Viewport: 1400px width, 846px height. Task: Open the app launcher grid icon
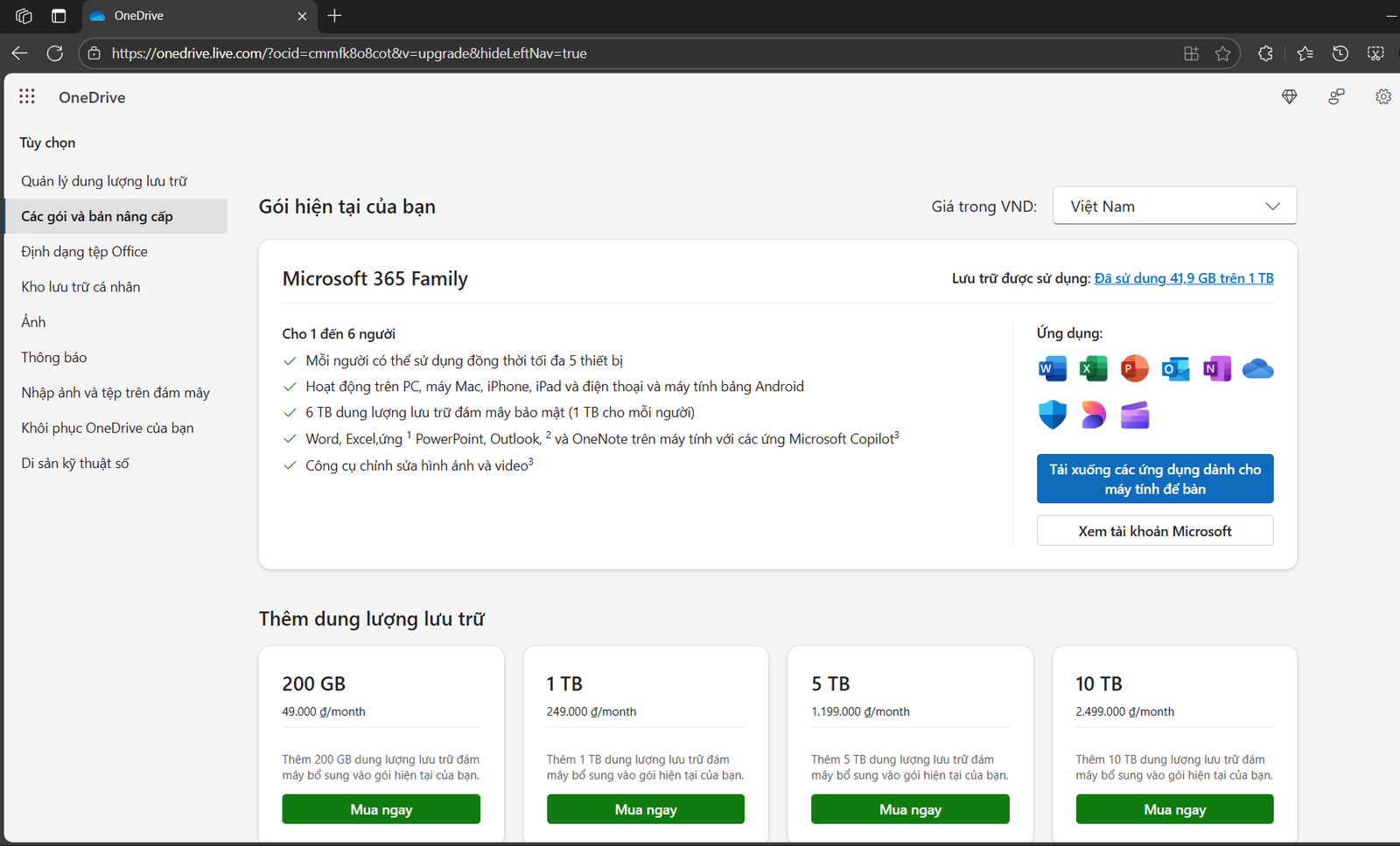[x=27, y=96]
